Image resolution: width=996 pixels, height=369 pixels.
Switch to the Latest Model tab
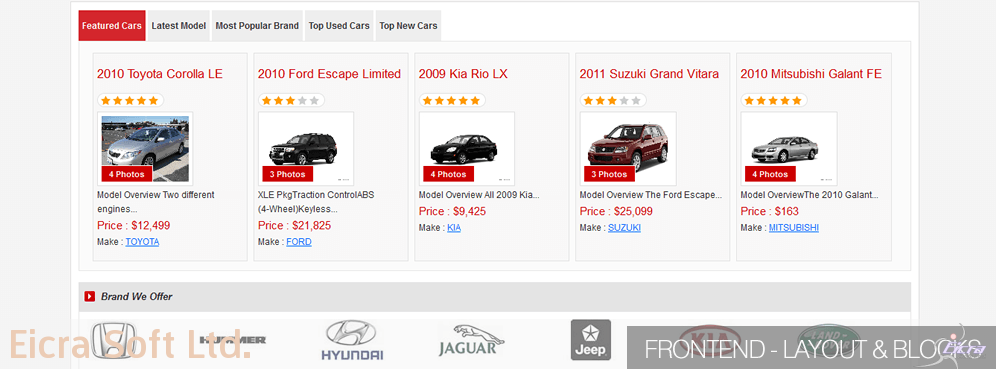pos(178,26)
